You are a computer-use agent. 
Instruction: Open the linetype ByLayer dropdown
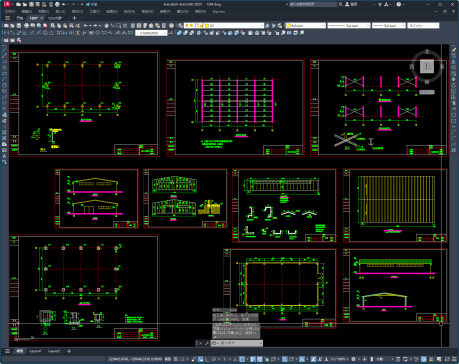click(349, 25)
